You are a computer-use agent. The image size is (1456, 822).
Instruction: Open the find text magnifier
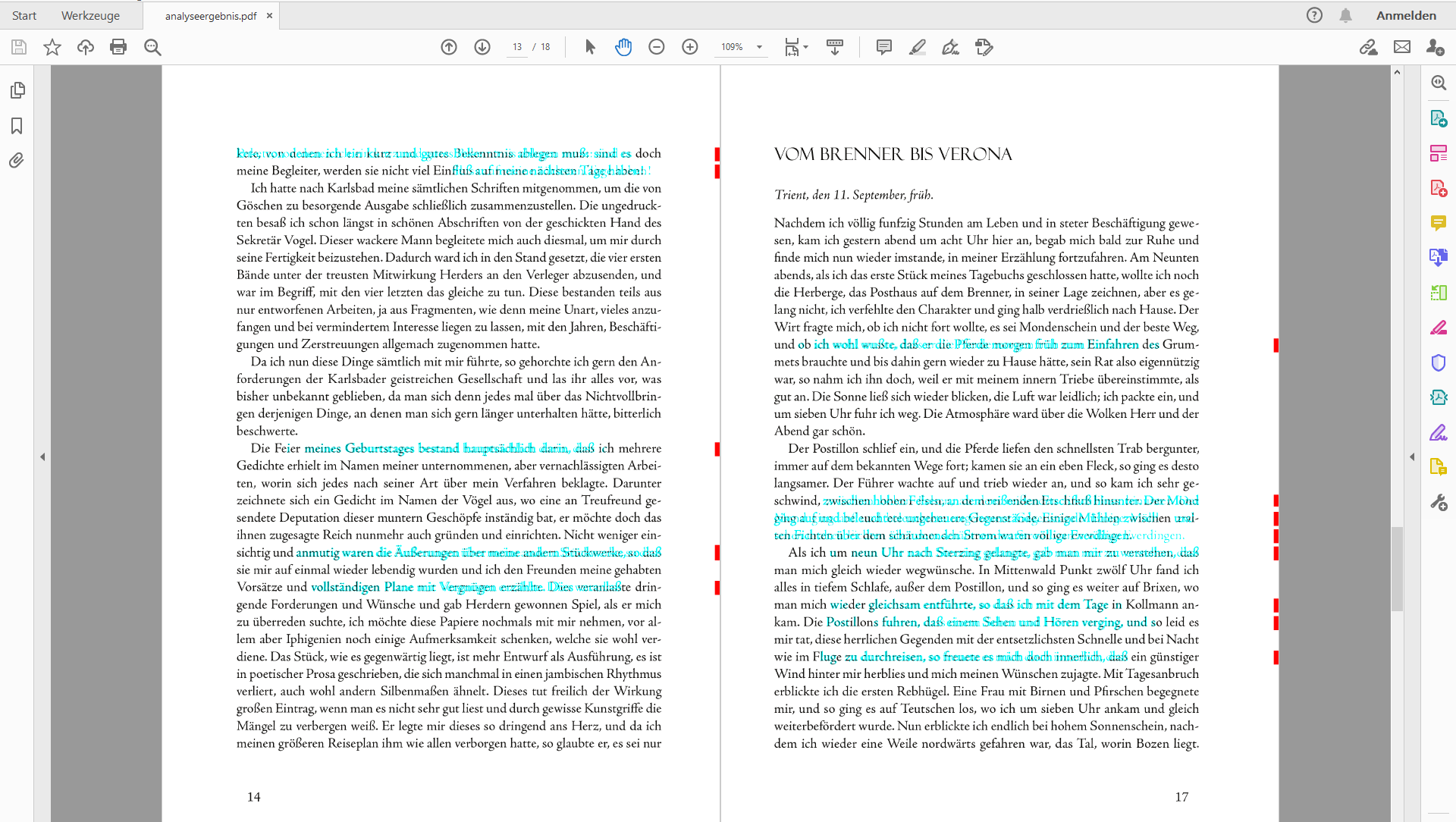(x=152, y=47)
